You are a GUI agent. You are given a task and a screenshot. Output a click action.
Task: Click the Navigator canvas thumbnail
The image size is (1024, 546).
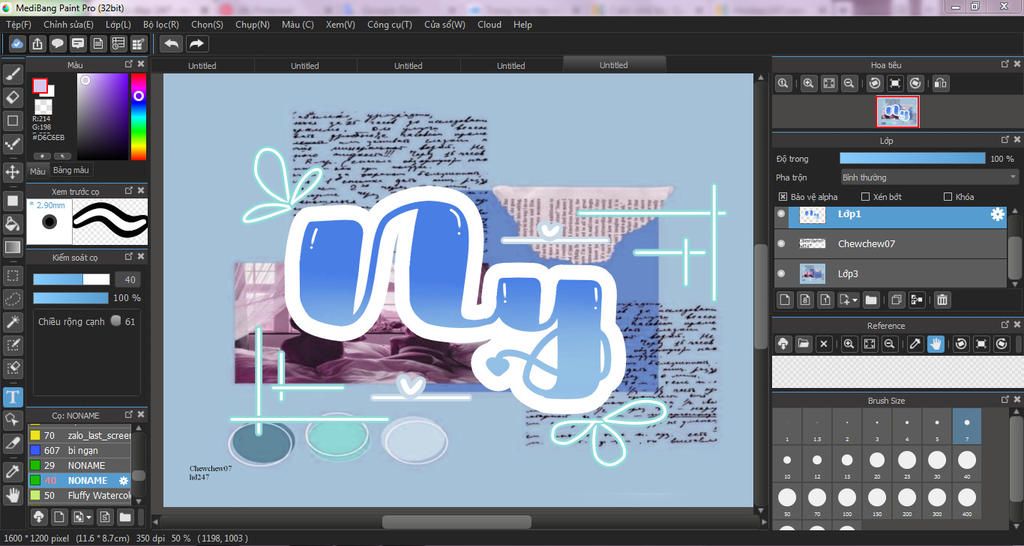pyautogui.click(x=897, y=111)
